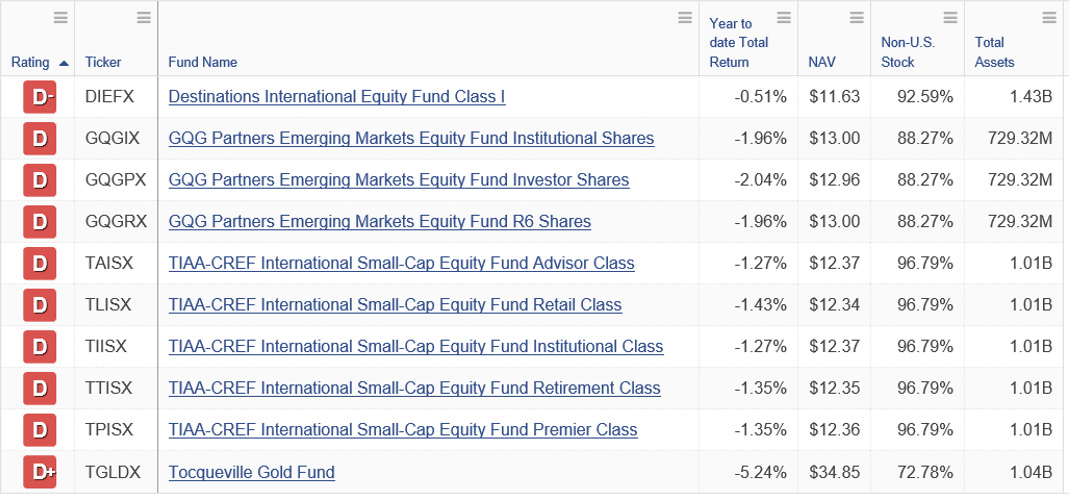
Task: Open the Ticker column menu icon
Action: pos(143,18)
